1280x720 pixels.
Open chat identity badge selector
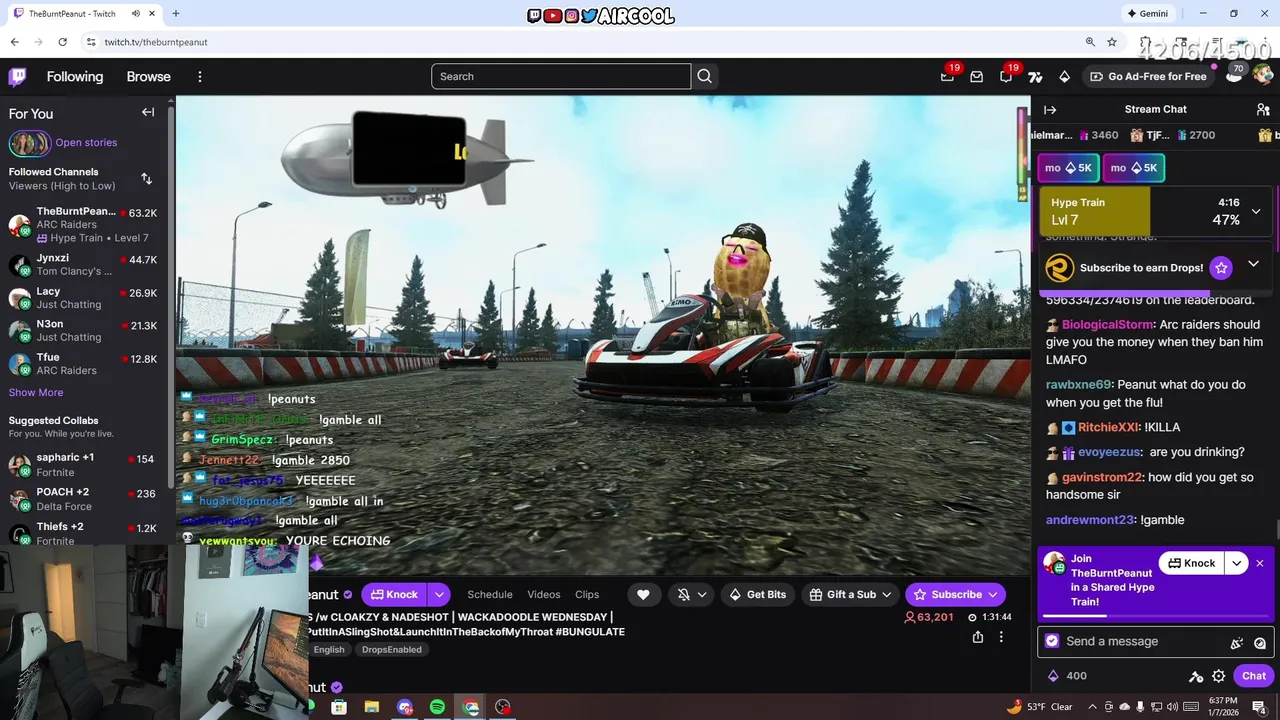[1052, 642]
